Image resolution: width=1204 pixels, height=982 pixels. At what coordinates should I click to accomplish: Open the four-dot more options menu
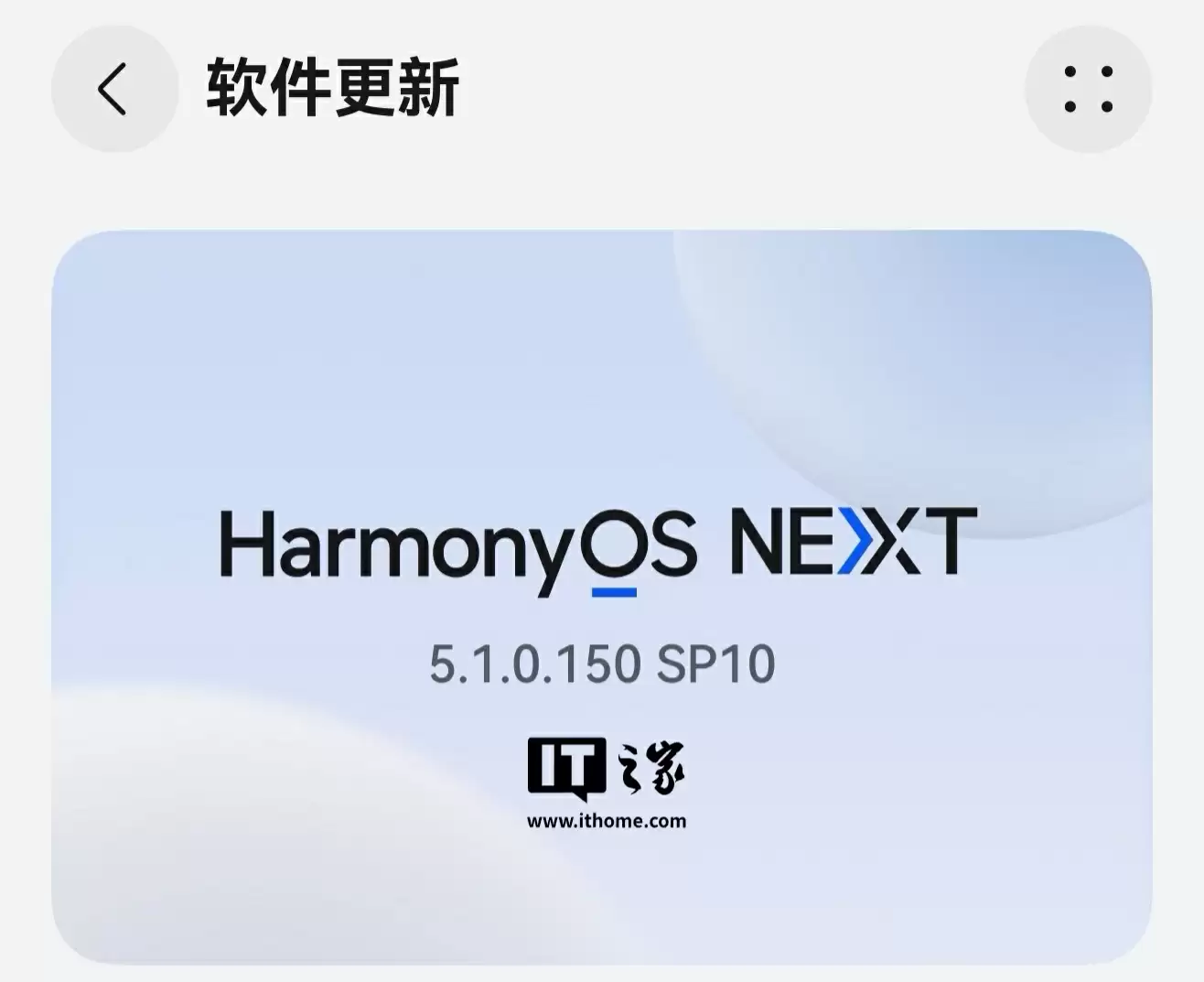(1088, 89)
